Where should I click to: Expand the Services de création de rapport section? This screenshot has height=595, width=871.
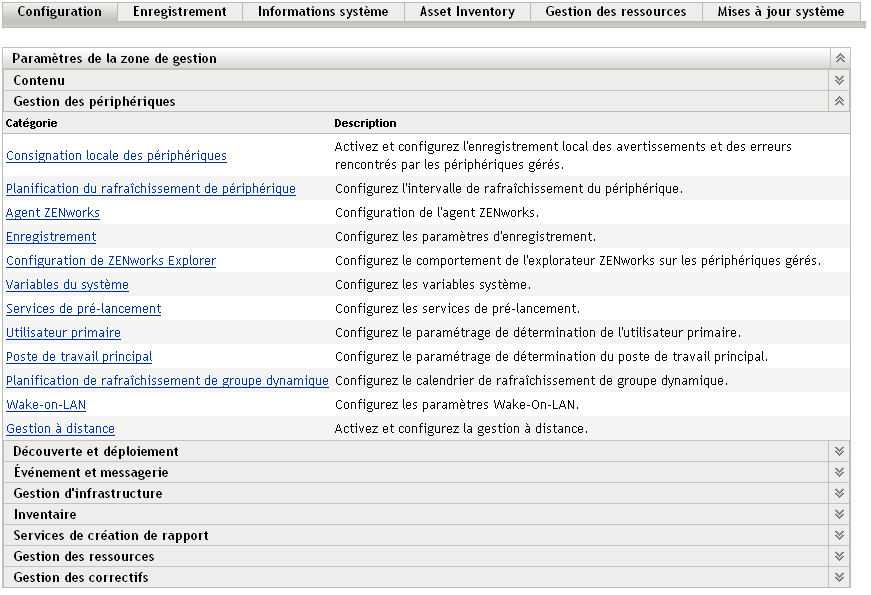839,535
